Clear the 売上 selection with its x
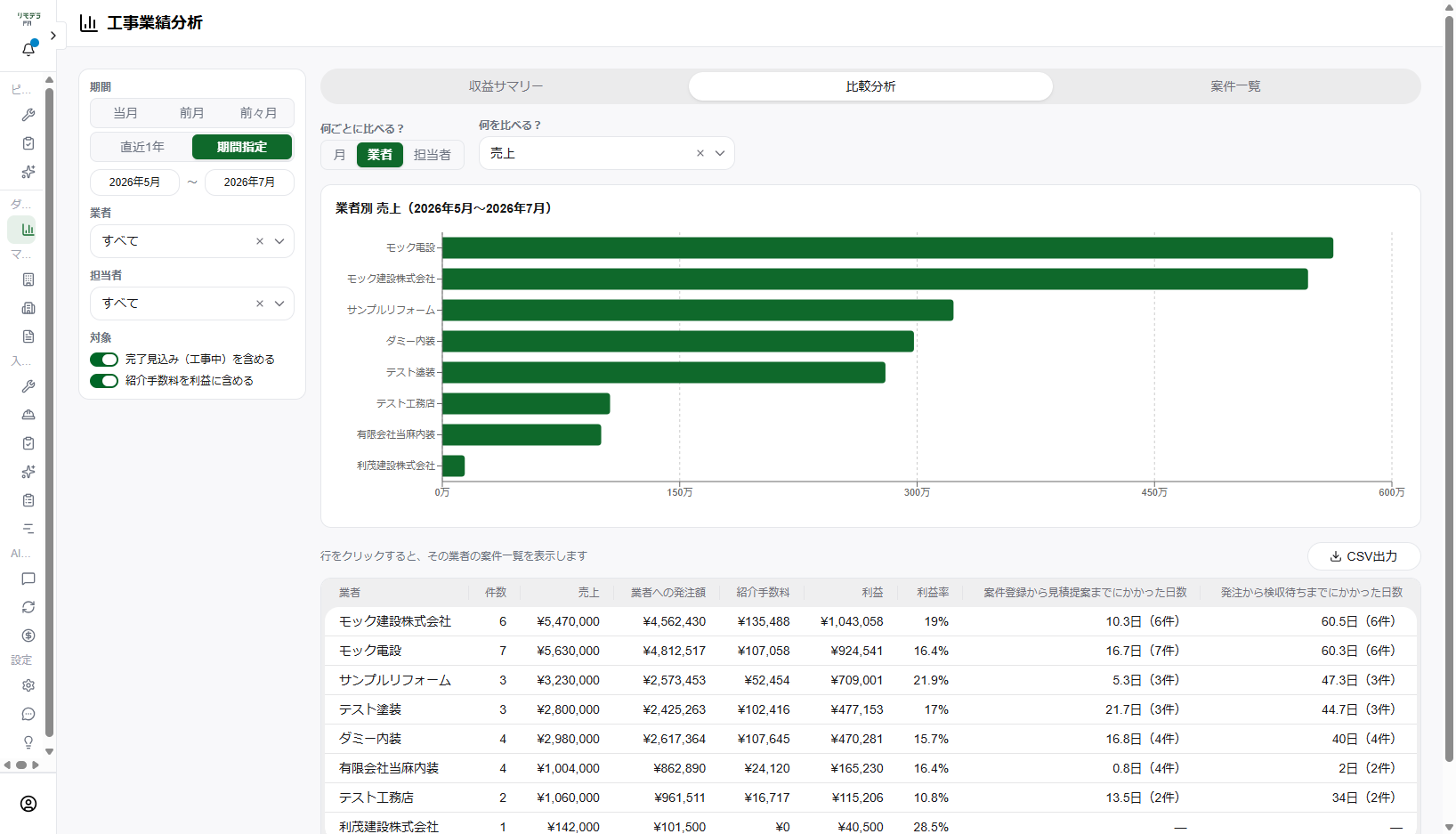 pos(700,153)
